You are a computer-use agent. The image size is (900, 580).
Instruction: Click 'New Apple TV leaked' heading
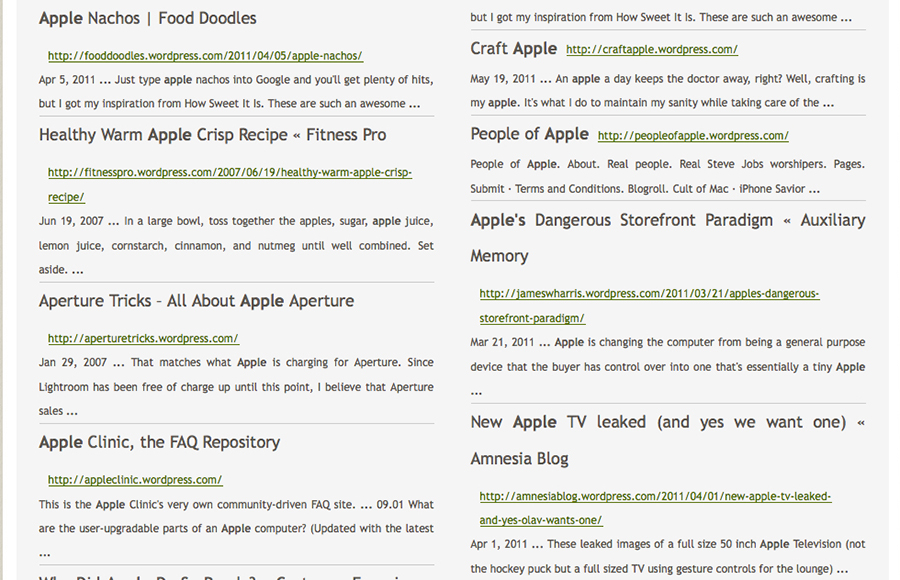[x=668, y=440]
